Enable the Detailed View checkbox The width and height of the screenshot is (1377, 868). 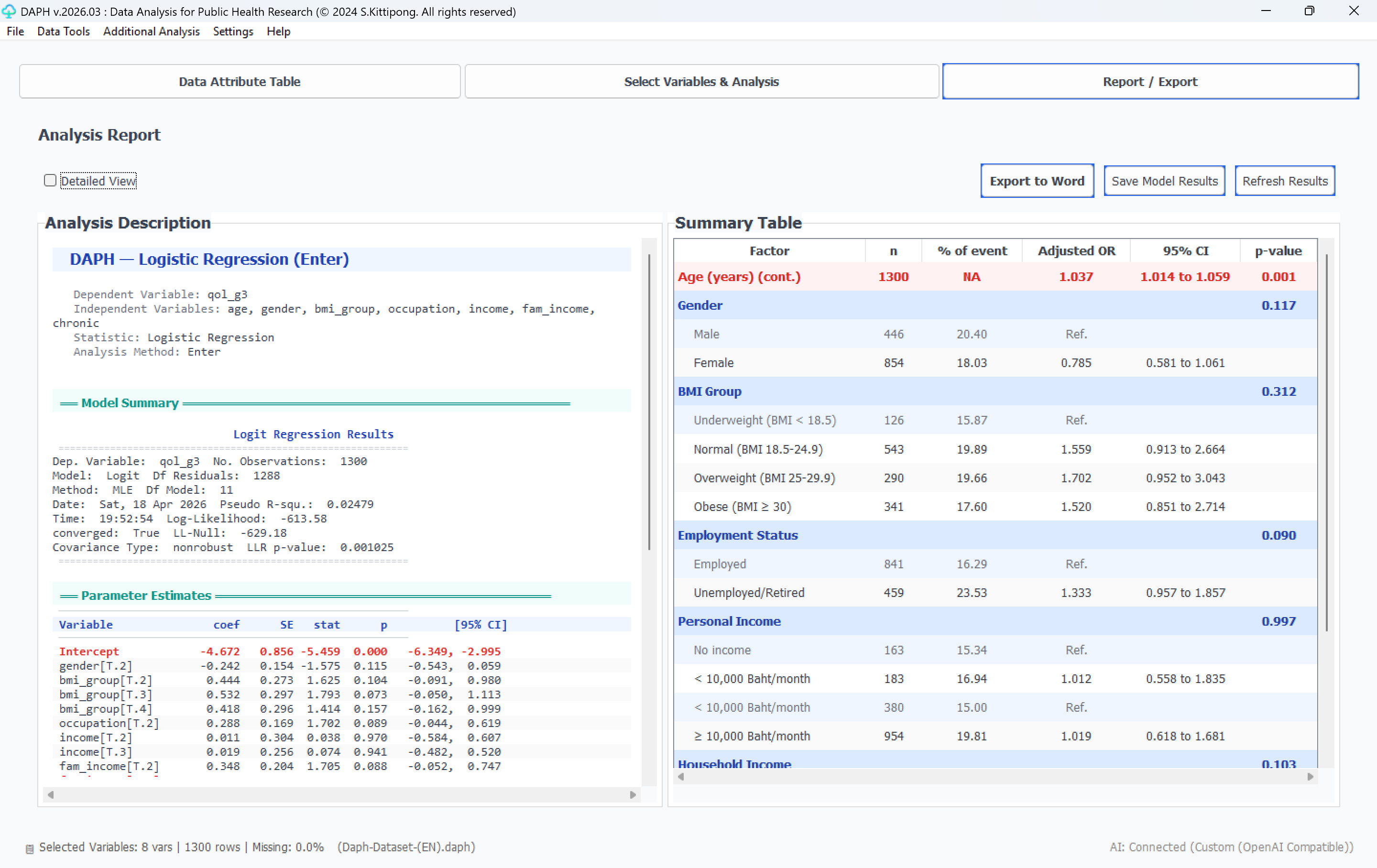(50, 181)
